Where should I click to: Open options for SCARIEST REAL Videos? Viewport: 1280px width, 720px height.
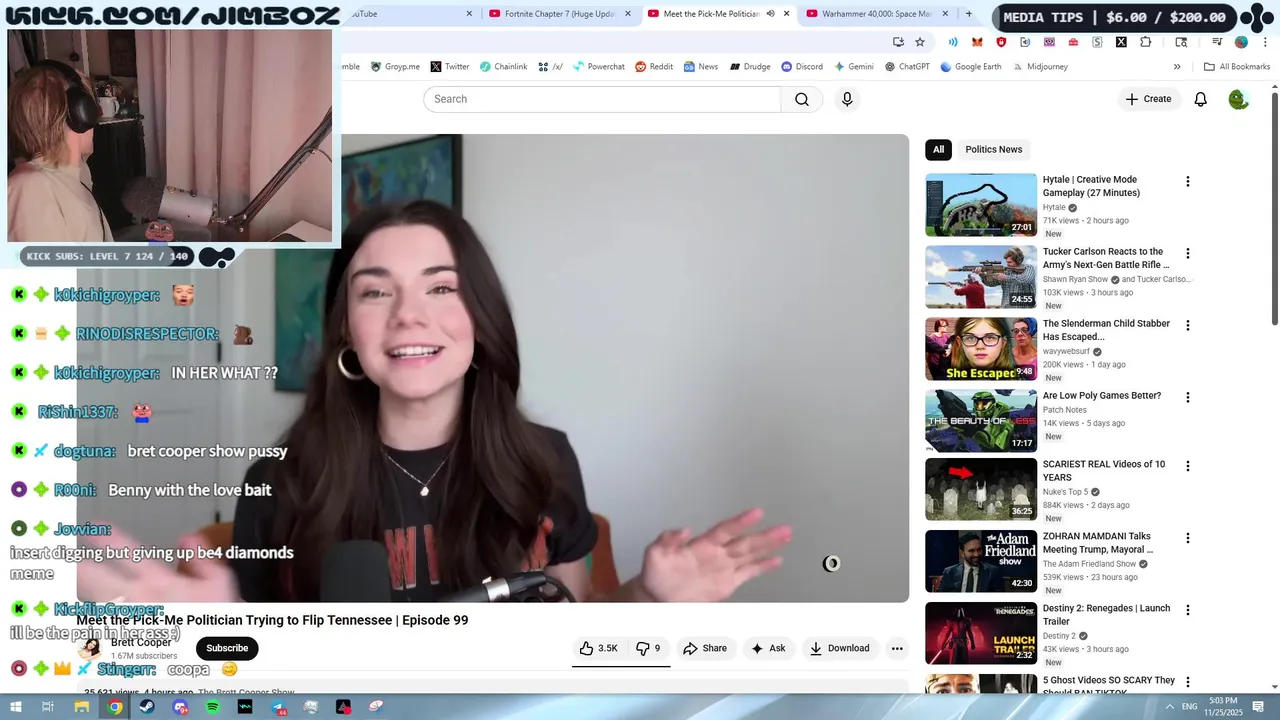click(x=1188, y=466)
